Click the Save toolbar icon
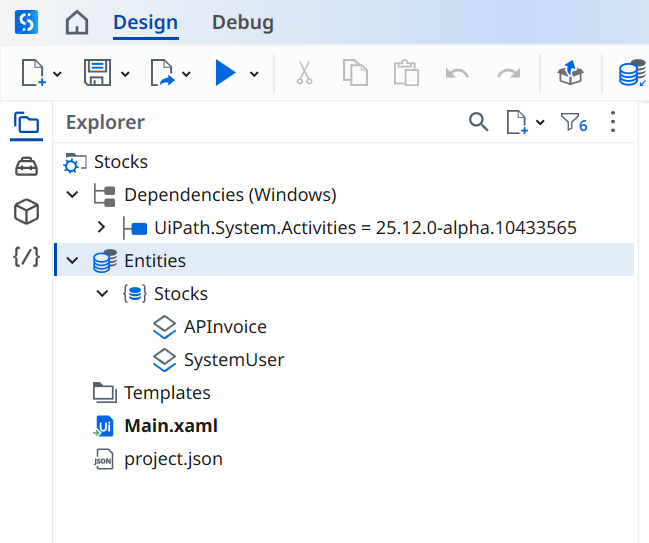The width and height of the screenshot is (649, 543). pyautogui.click(x=97, y=73)
